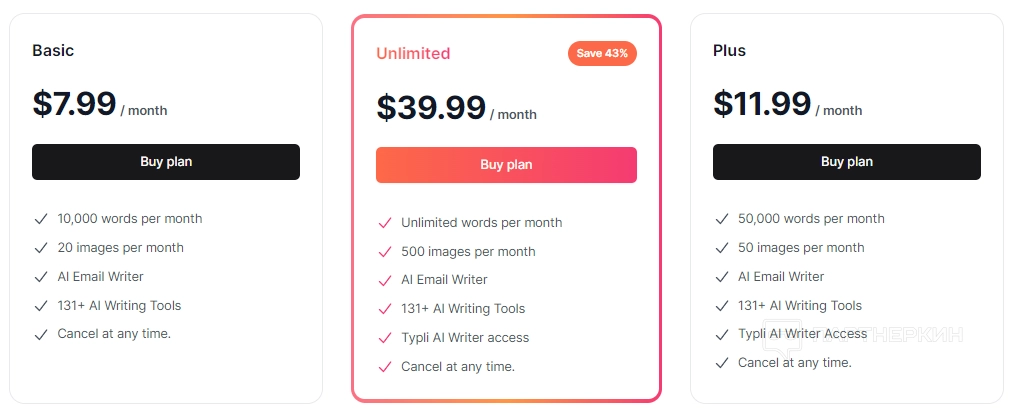The height and width of the screenshot is (413, 1014).
Task: Choose the Plus plan Buy plan button
Action: pos(846,162)
